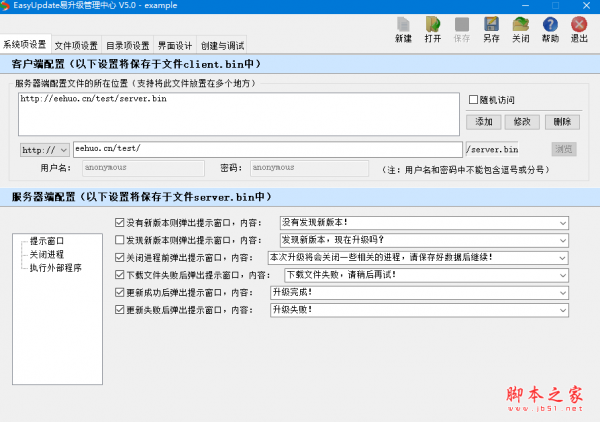Select 提示窗口 in the tree
This screenshot has width=600, height=422.
[x=47, y=241]
